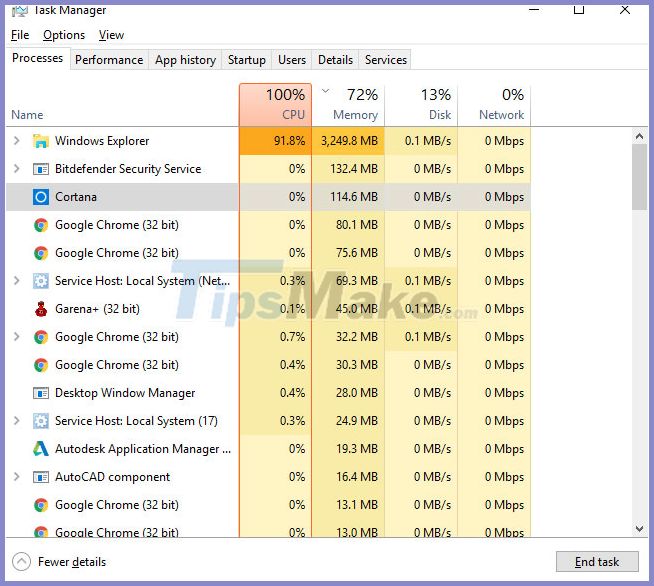654x586 pixels.
Task: Click the 91.8% CPU value
Action: pos(289,141)
